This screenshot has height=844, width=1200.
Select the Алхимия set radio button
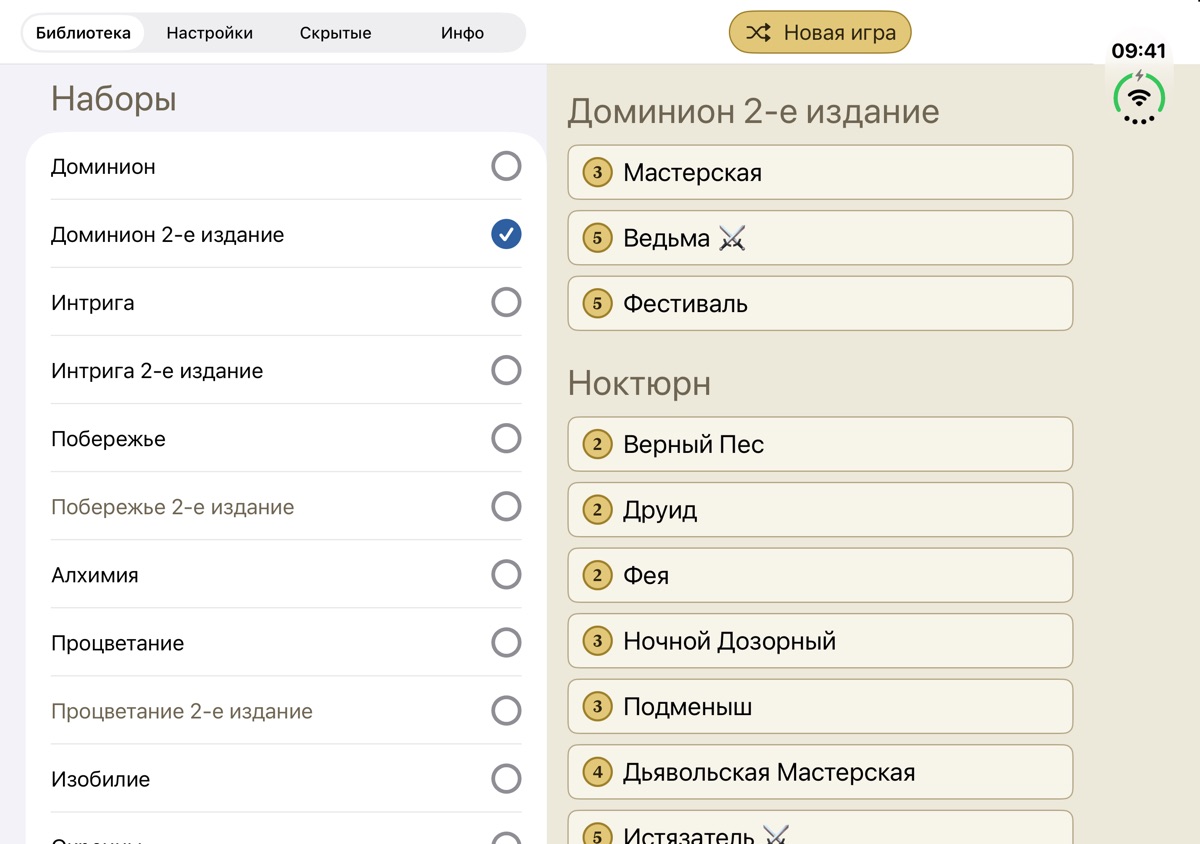coord(506,574)
